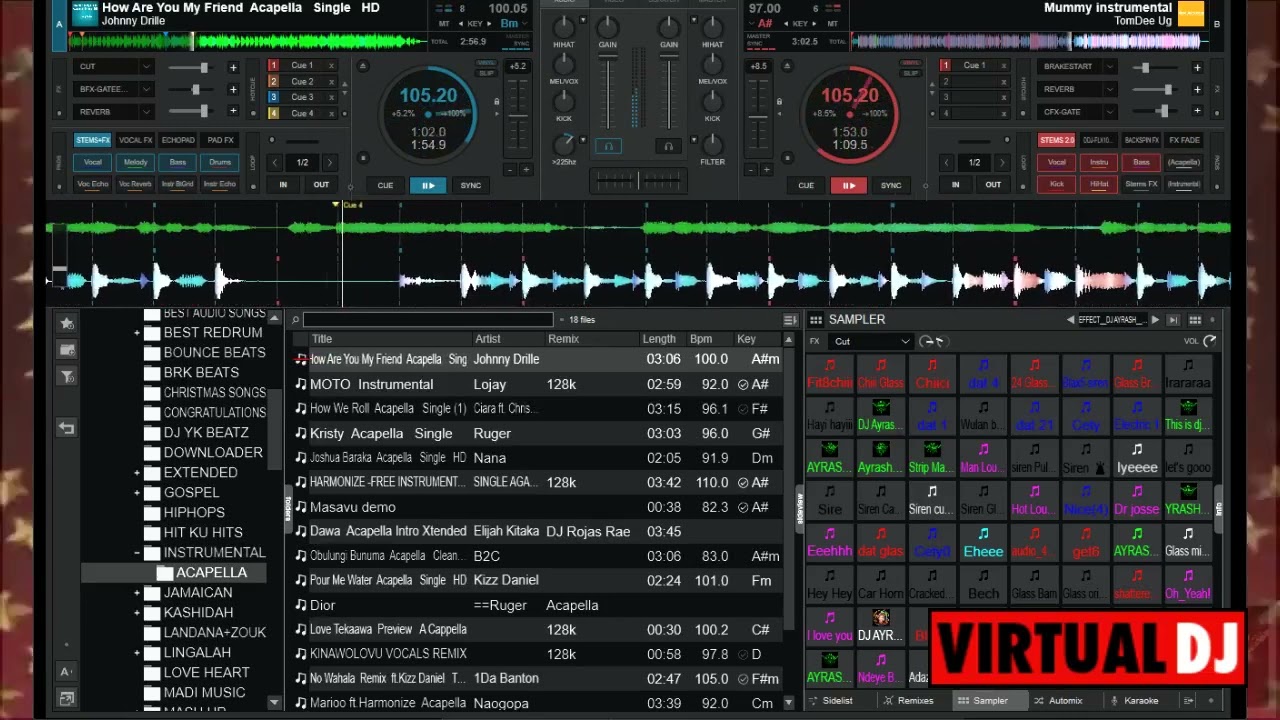This screenshot has width=1280, height=720.
Task: Delete left deck Cue 4 with x
Action: (331, 114)
